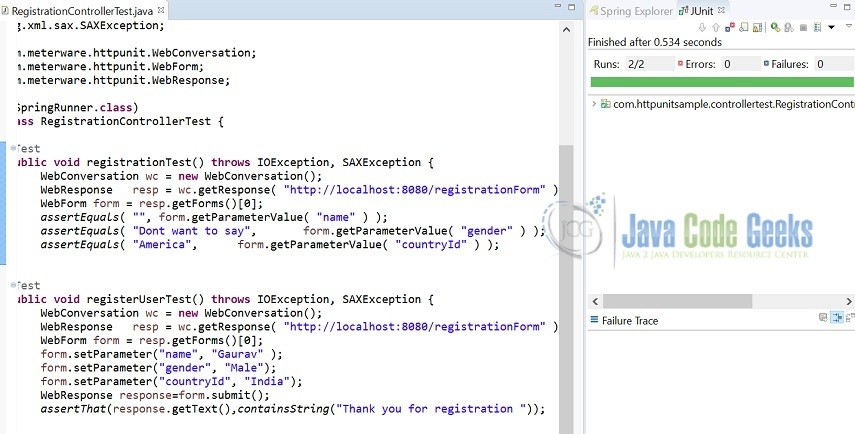
Task: Expand com.httpunitsample.controllertest tree node
Action: (x=594, y=104)
